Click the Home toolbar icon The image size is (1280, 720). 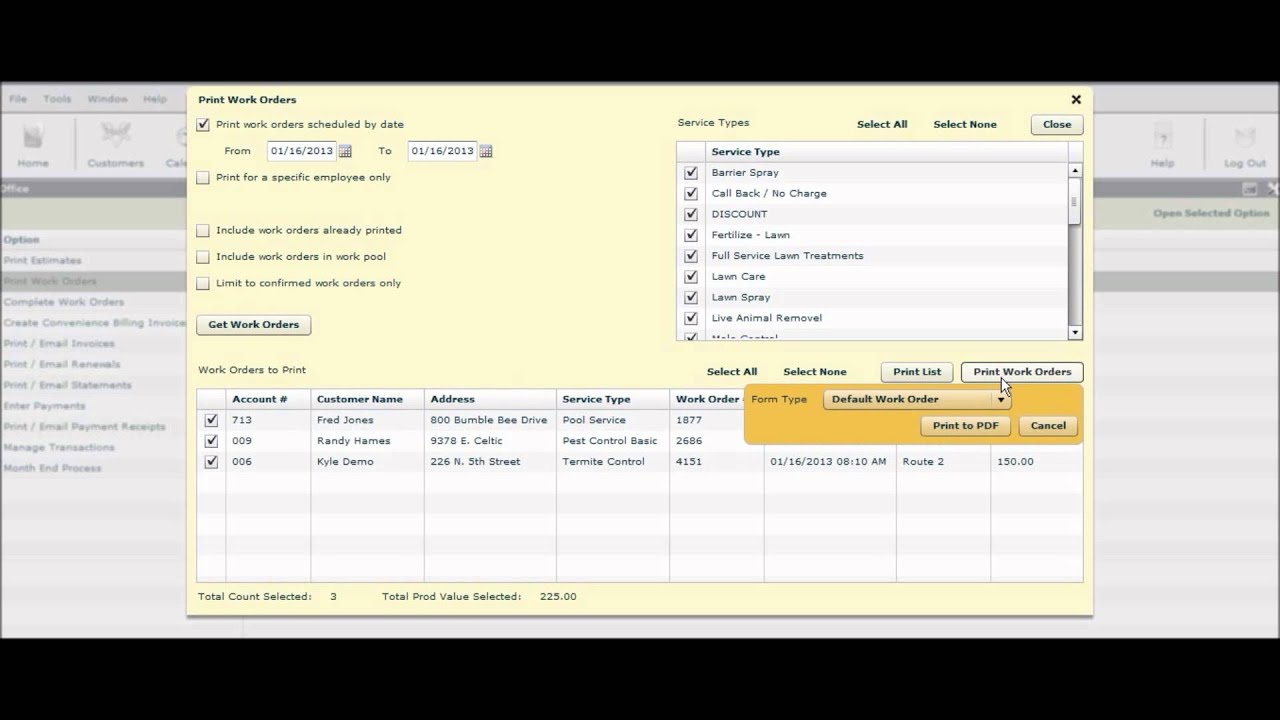[x=33, y=145]
